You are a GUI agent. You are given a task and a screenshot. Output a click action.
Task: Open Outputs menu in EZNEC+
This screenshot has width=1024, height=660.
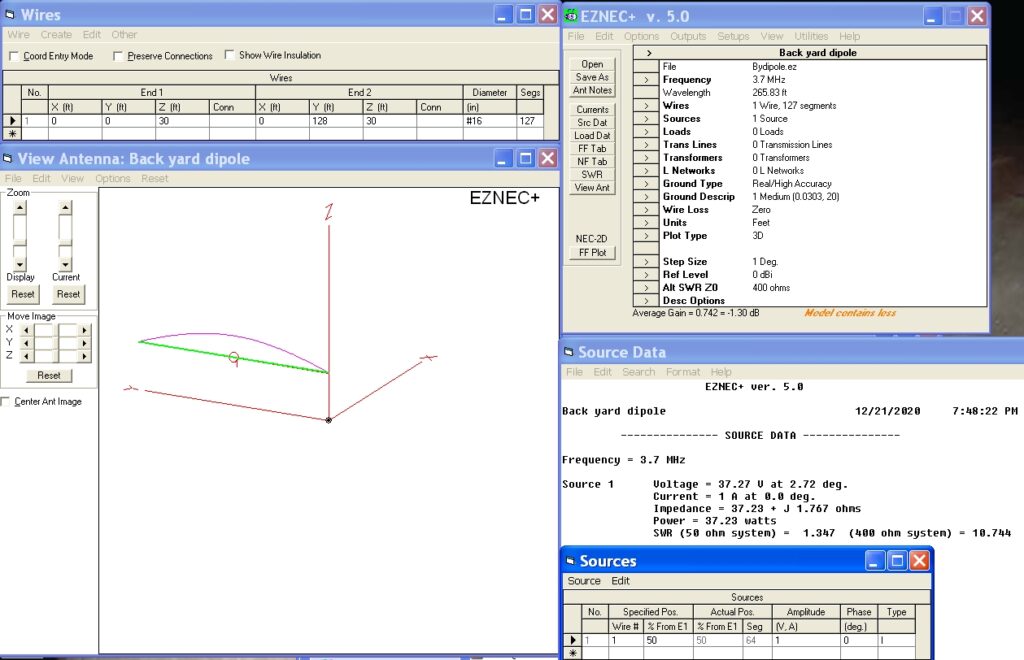pyautogui.click(x=688, y=37)
